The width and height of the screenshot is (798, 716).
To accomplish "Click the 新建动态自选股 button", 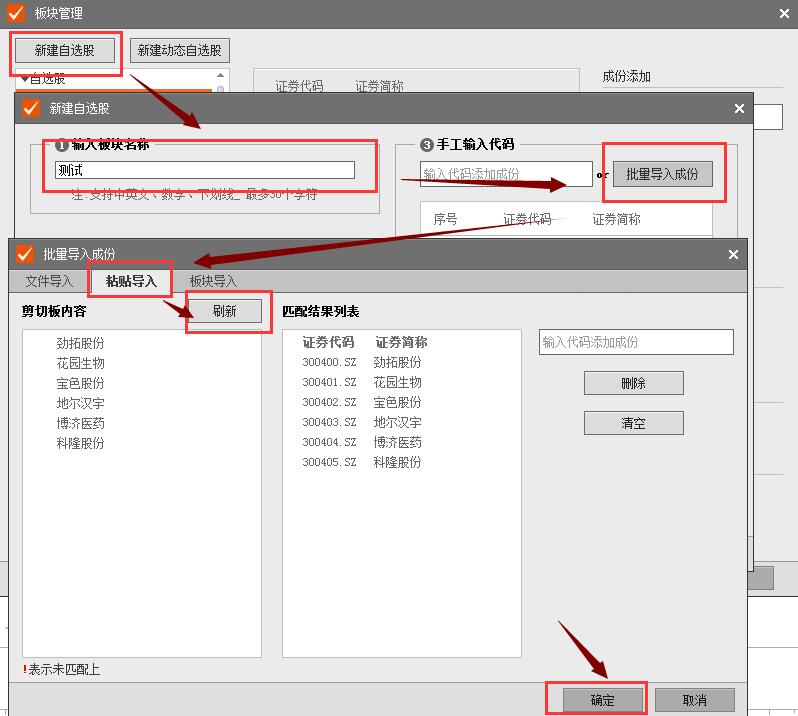I will pos(180,50).
